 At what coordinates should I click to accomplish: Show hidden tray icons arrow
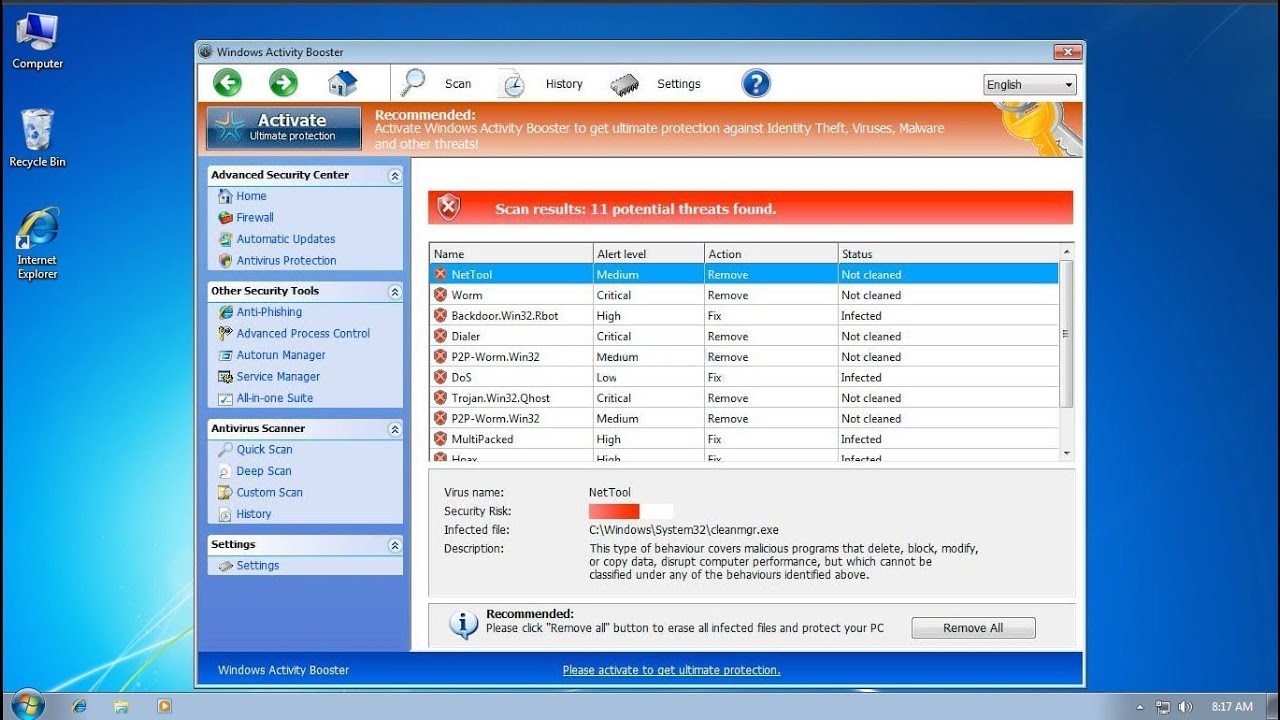tap(1141, 706)
